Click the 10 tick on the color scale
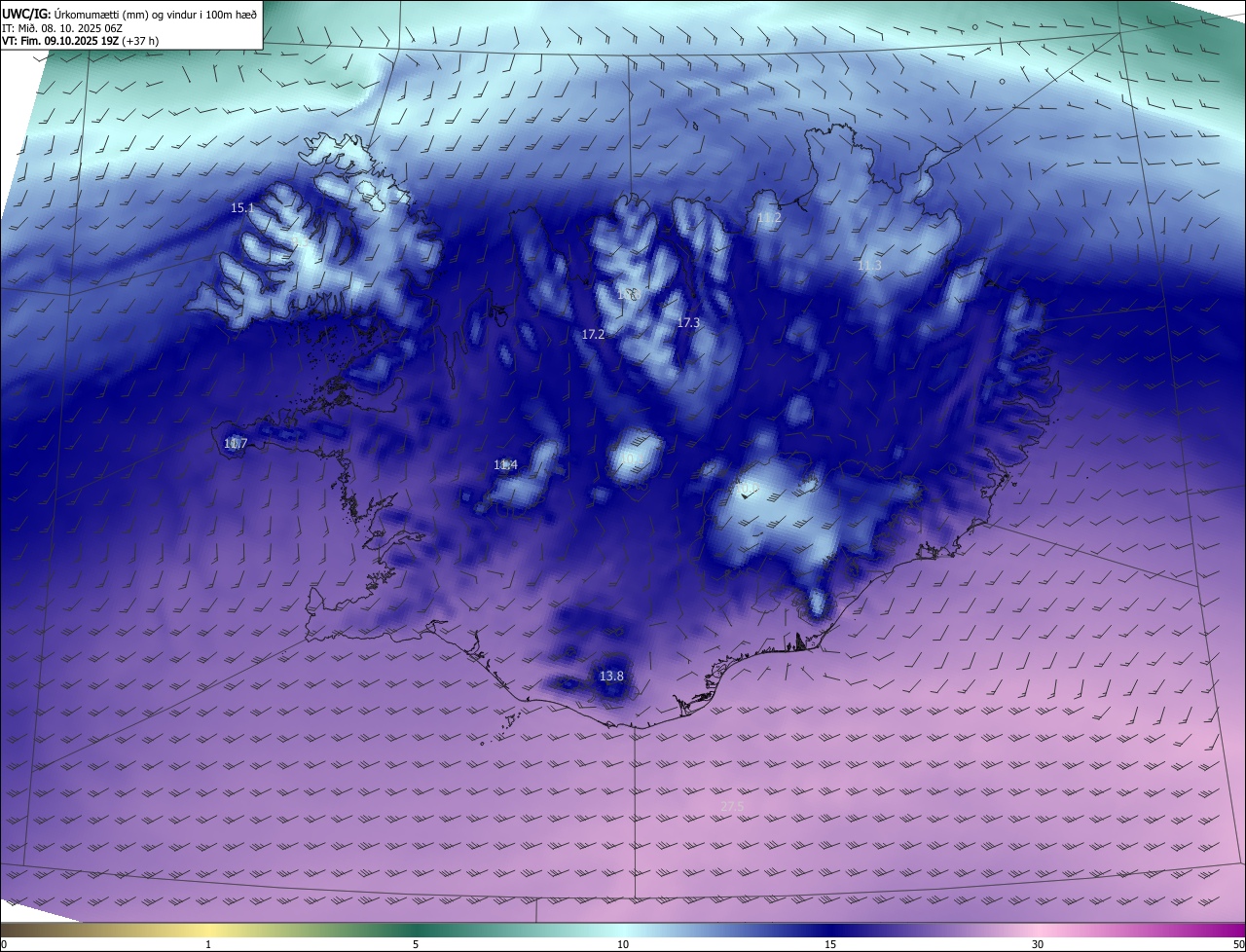Viewport: 1246px width, 952px height. pyautogui.click(x=623, y=944)
